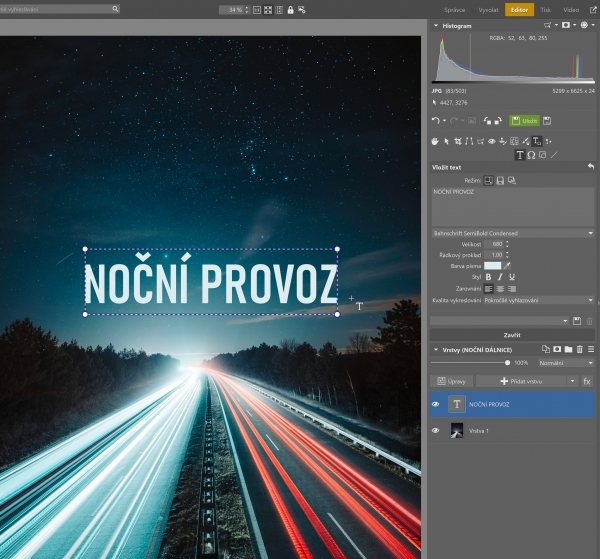Collapse the Histogram panel

click(435, 26)
